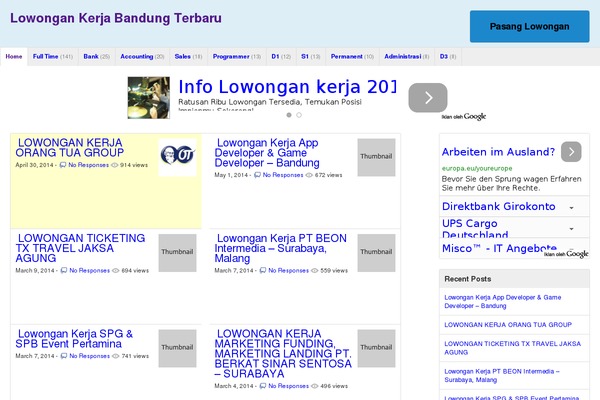The width and height of the screenshot is (600, 400).
Task: Click the comment icon under Orang Tua Group post
Action: coord(63,165)
